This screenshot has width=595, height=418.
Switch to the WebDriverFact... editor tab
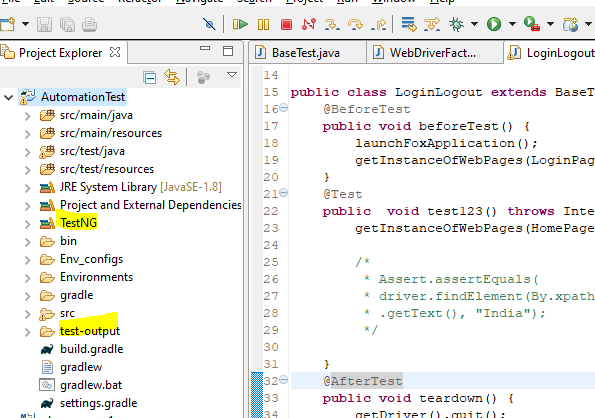click(x=434, y=53)
